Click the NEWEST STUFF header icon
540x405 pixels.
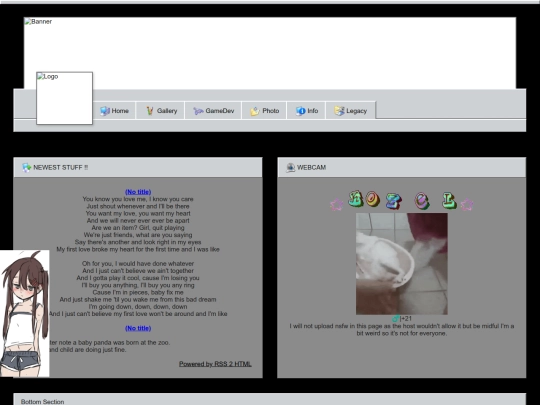tap(27, 168)
